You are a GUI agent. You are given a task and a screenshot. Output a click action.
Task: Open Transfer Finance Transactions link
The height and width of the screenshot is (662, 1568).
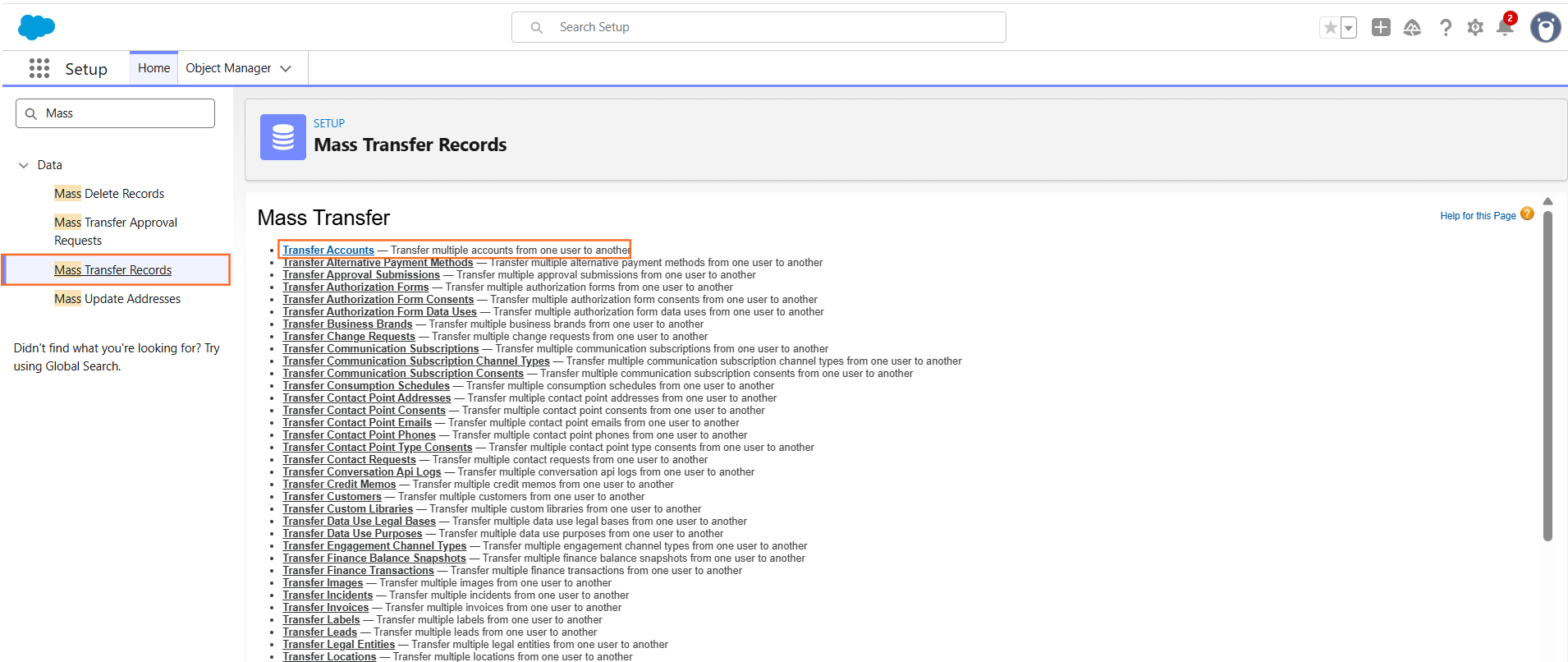(358, 571)
